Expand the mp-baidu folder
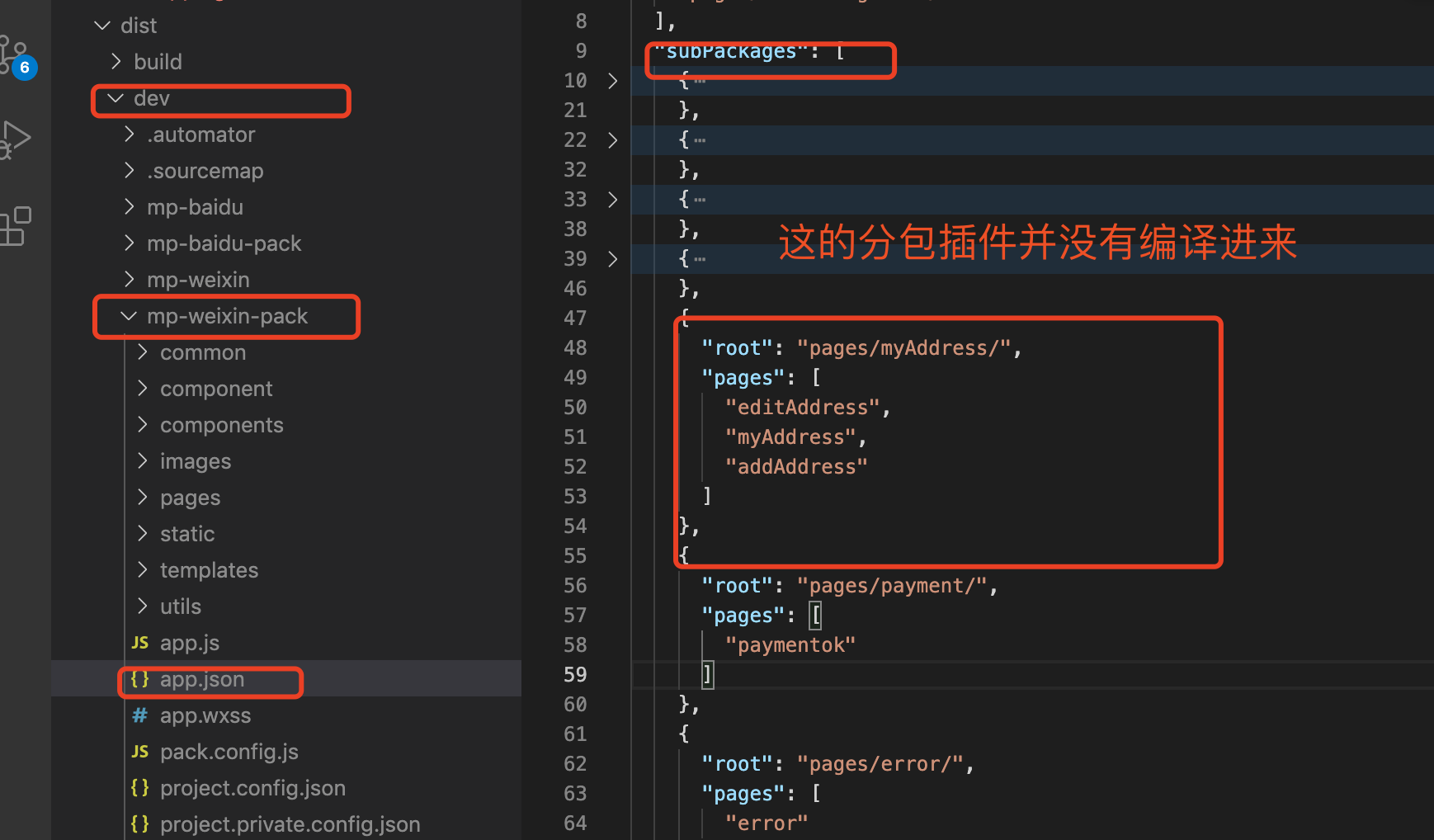Viewport: 1434px width, 840px height. [130, 207]
